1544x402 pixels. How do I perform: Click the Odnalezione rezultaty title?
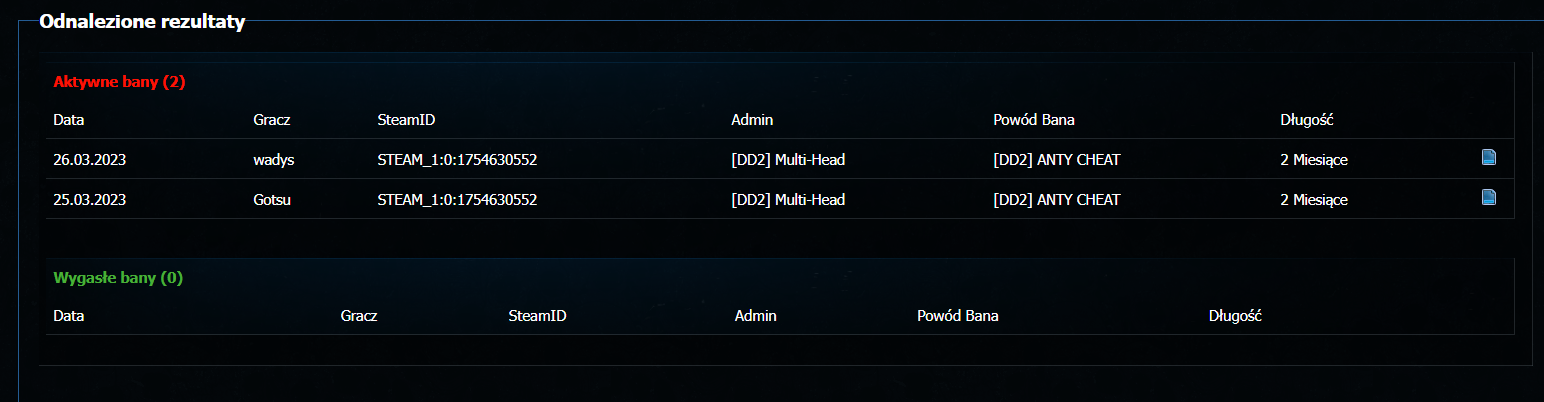pos(142,23)
